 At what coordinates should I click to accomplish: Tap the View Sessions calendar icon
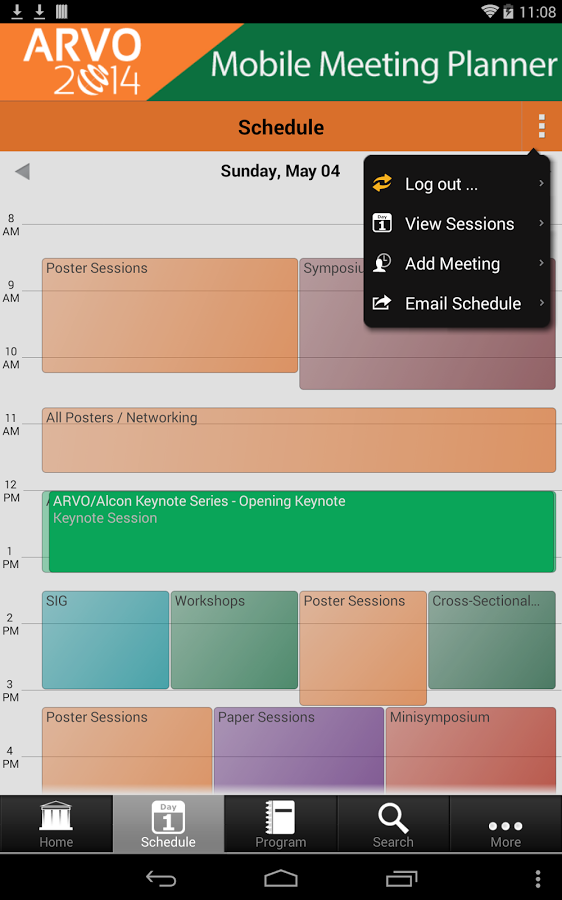point(382,223)
